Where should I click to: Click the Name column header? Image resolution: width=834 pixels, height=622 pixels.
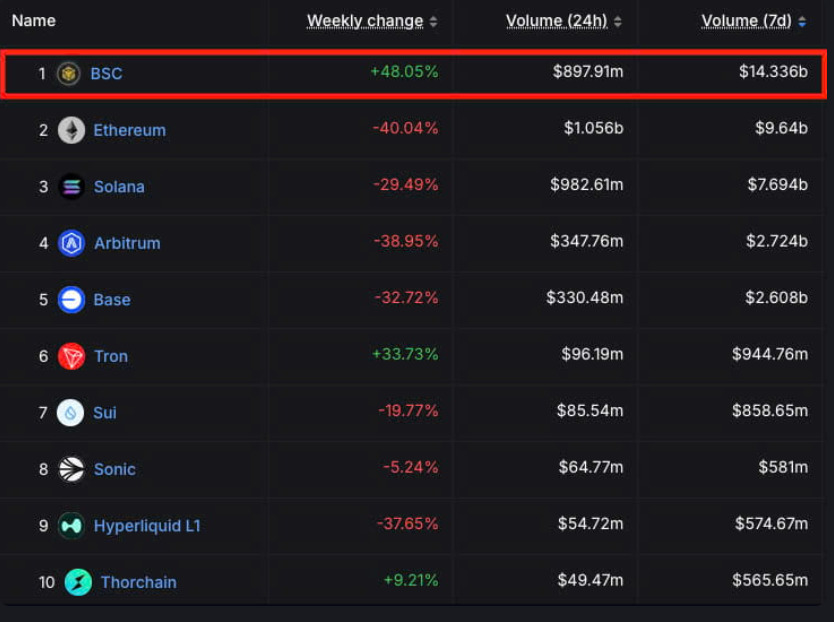(x=33, y=20)
